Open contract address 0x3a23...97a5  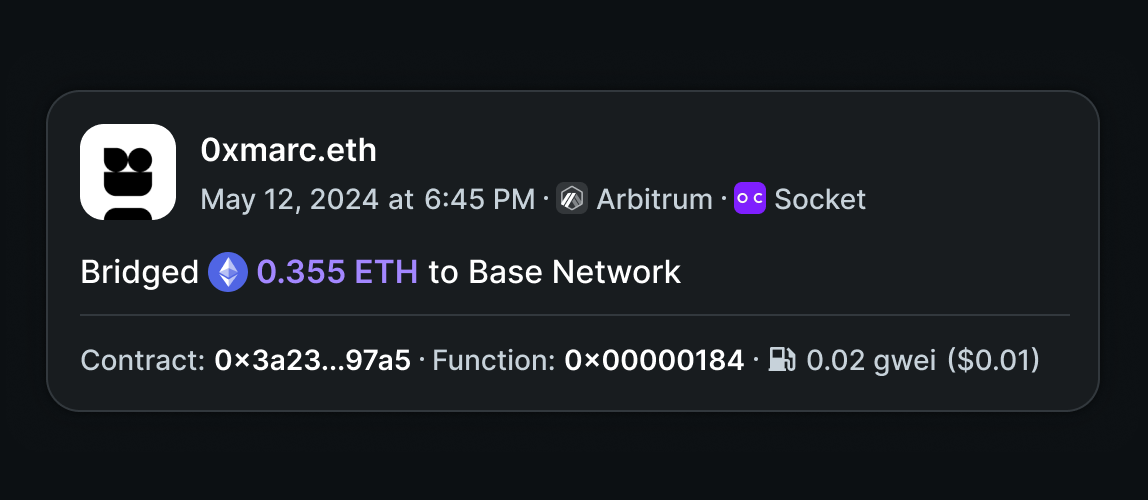click(313, 360)
